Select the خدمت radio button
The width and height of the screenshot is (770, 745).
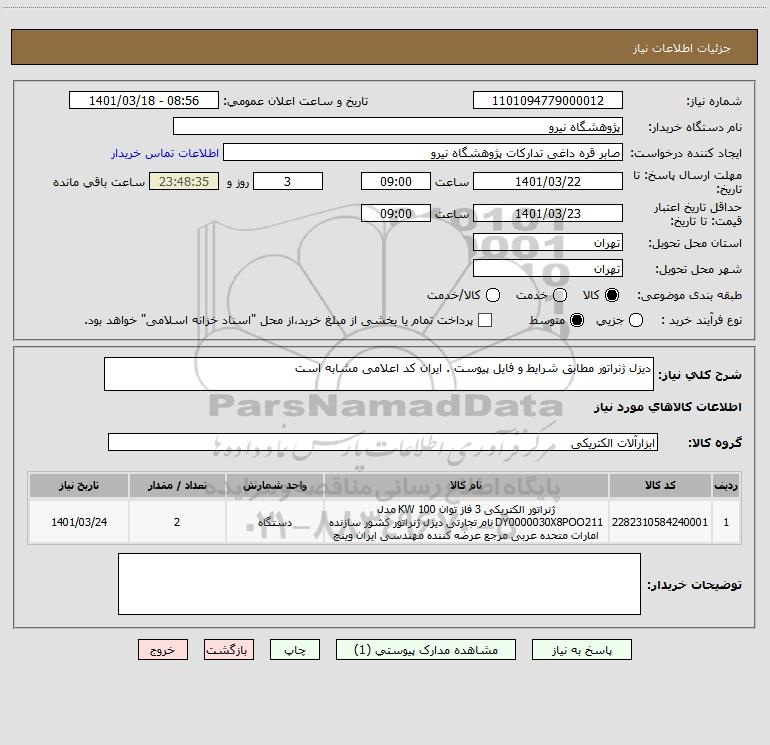(x=560, y=295)
